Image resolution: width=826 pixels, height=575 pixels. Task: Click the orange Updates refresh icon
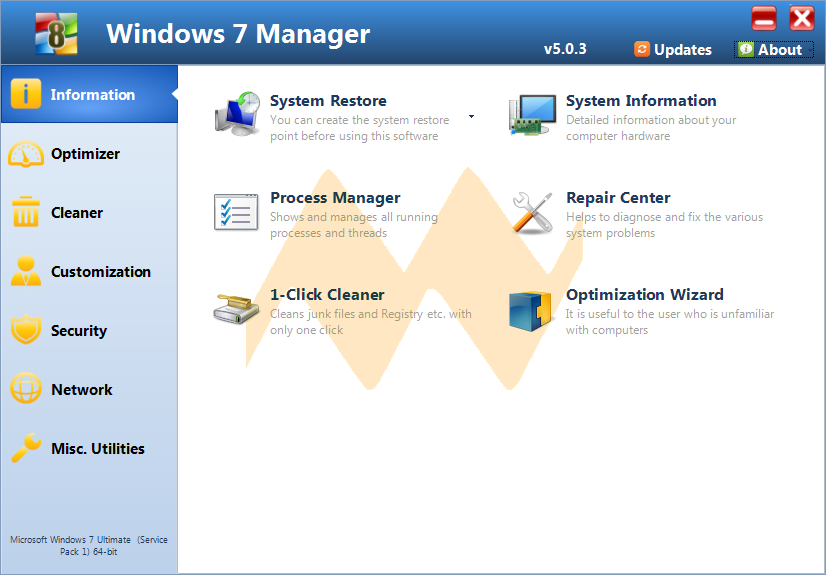coord(642,49)
